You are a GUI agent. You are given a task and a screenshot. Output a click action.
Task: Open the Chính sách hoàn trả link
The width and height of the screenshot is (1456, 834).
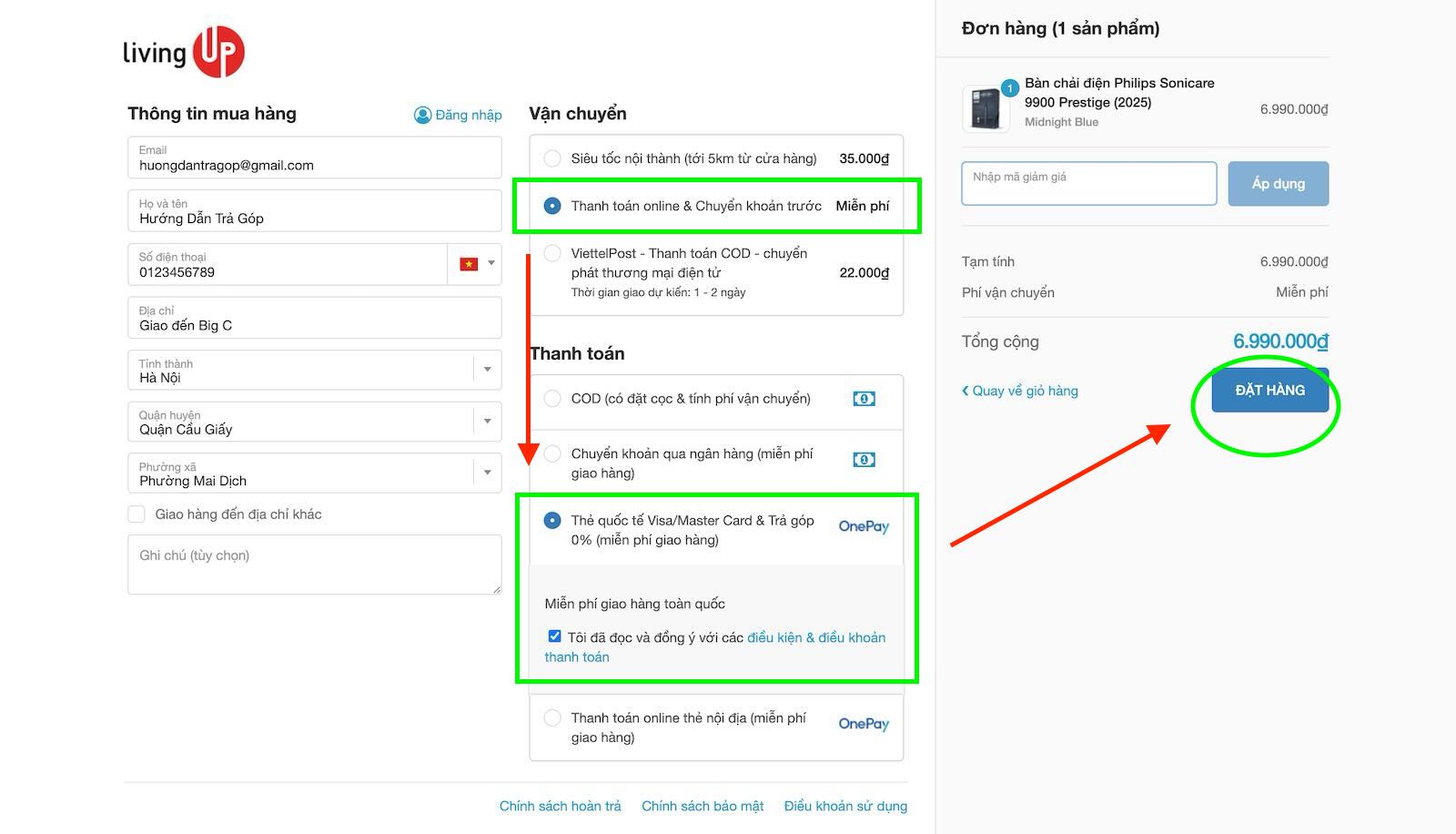(560, 806)
